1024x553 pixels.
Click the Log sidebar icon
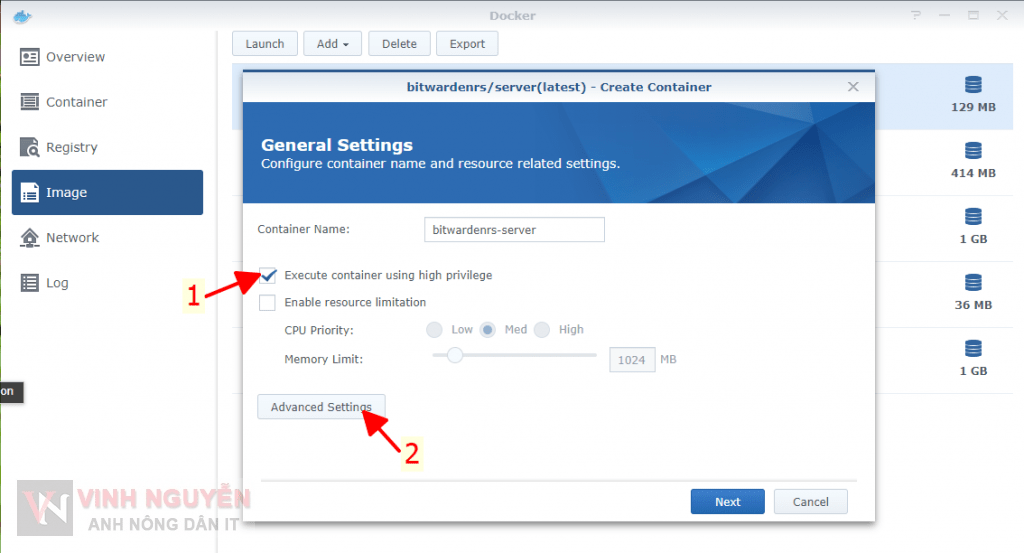pos(30,283)
